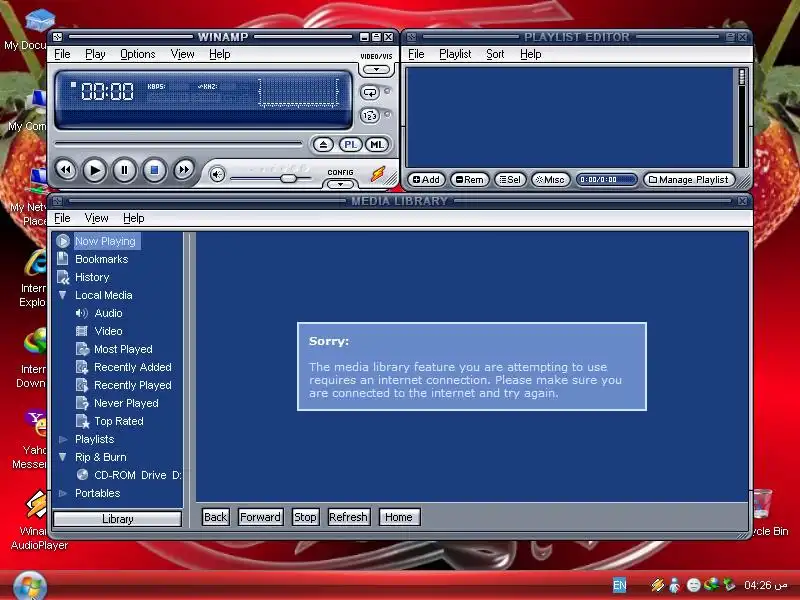The height and width of the screenshot is (600, 800).
Task: Click the Eject open file button
Action: click(323, 144)
